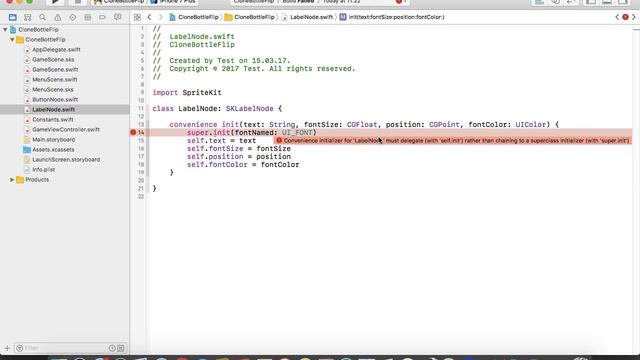Jump to next issue arrow
Image resolution: width=640 pixels, height=360 pixels.
point(634,17)
